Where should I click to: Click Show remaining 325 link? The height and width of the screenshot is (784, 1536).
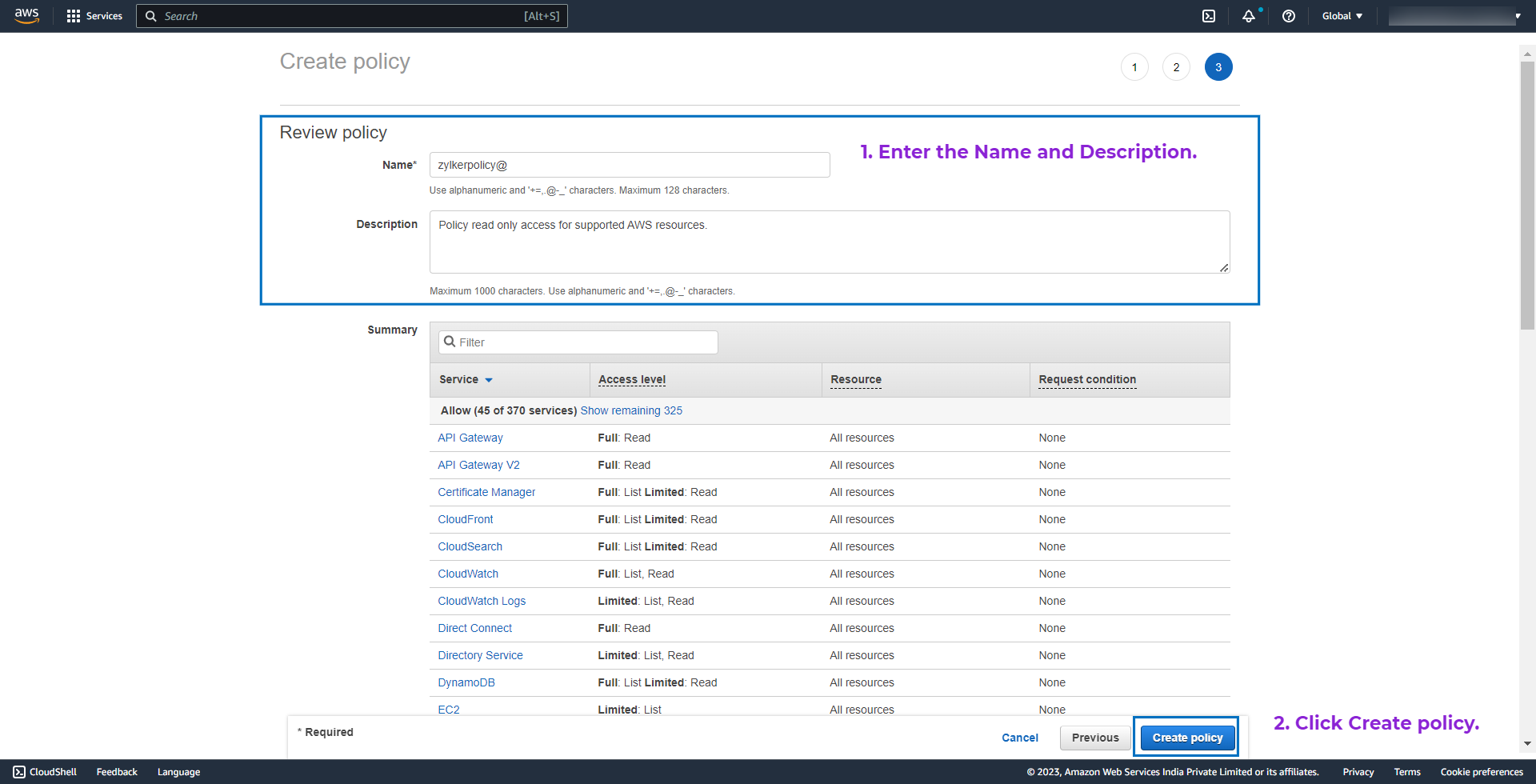pos(631,410)
